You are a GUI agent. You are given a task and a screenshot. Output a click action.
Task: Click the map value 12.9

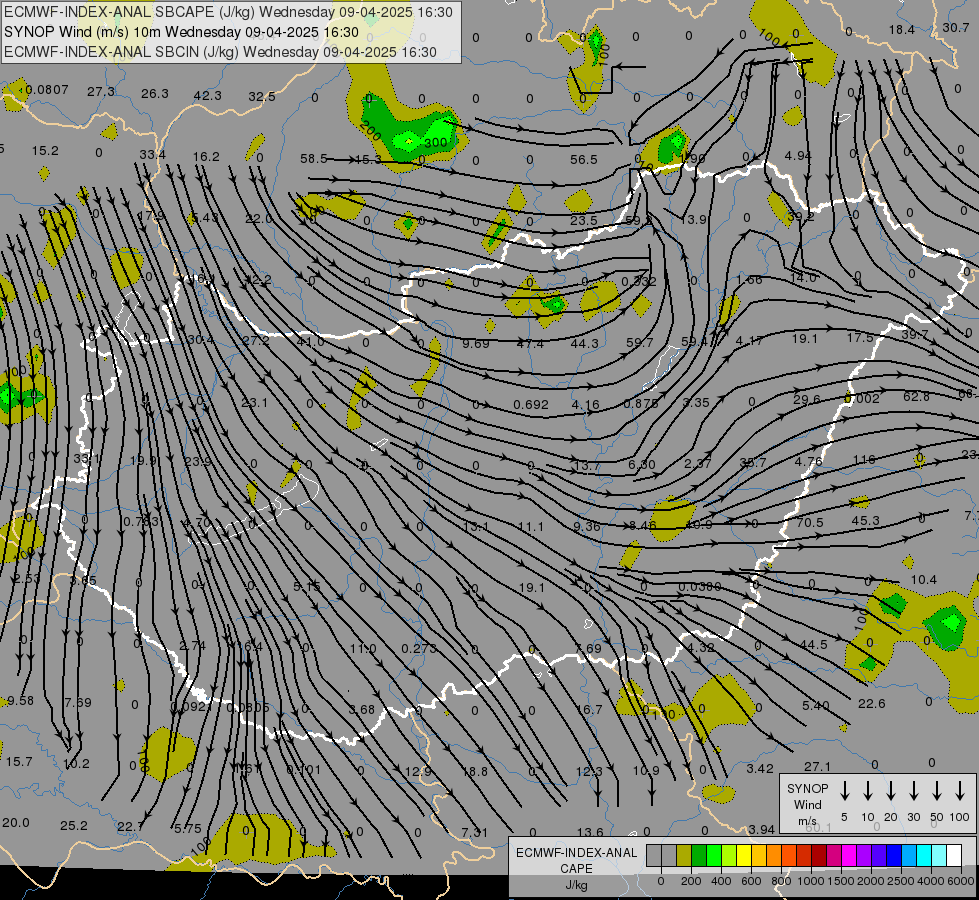(x=418, y=771)
